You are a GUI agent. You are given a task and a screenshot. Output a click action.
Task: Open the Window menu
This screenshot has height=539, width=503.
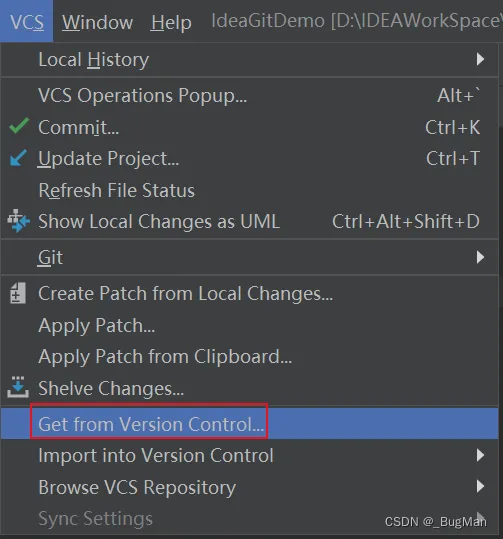tap(97, 22)
